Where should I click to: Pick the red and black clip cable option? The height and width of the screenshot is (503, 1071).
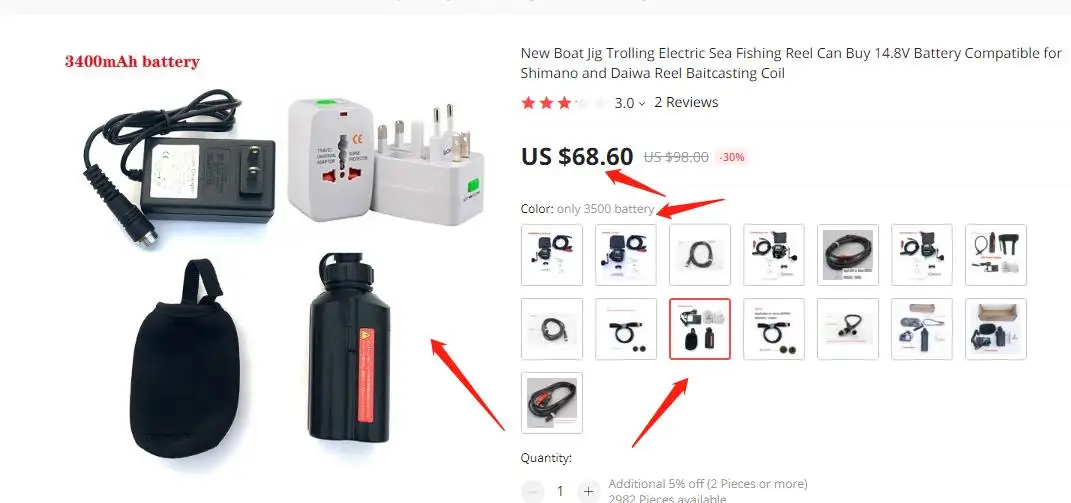click(552, 403)
